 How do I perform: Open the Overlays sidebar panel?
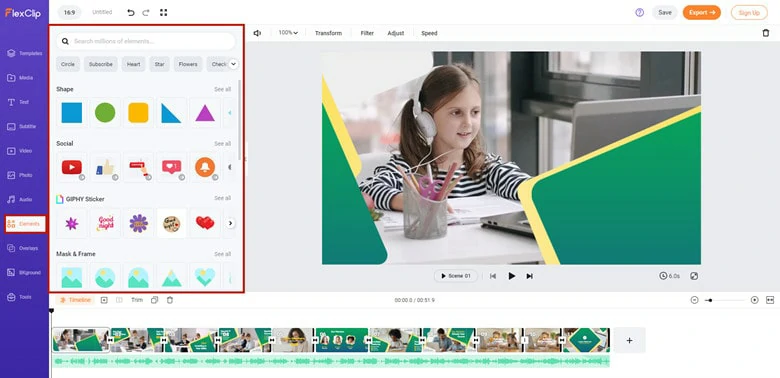(24, 248)
